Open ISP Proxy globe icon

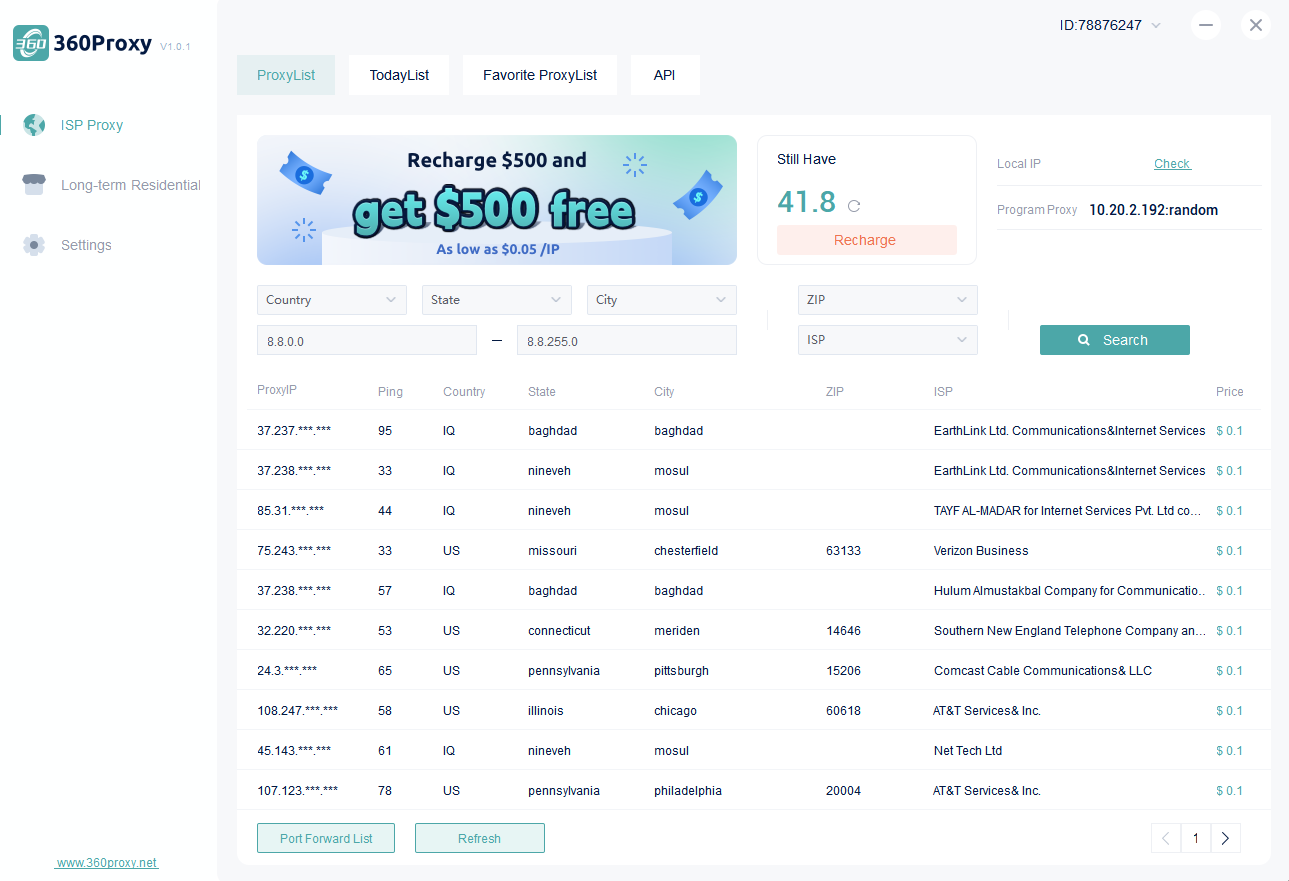[34, 125]
